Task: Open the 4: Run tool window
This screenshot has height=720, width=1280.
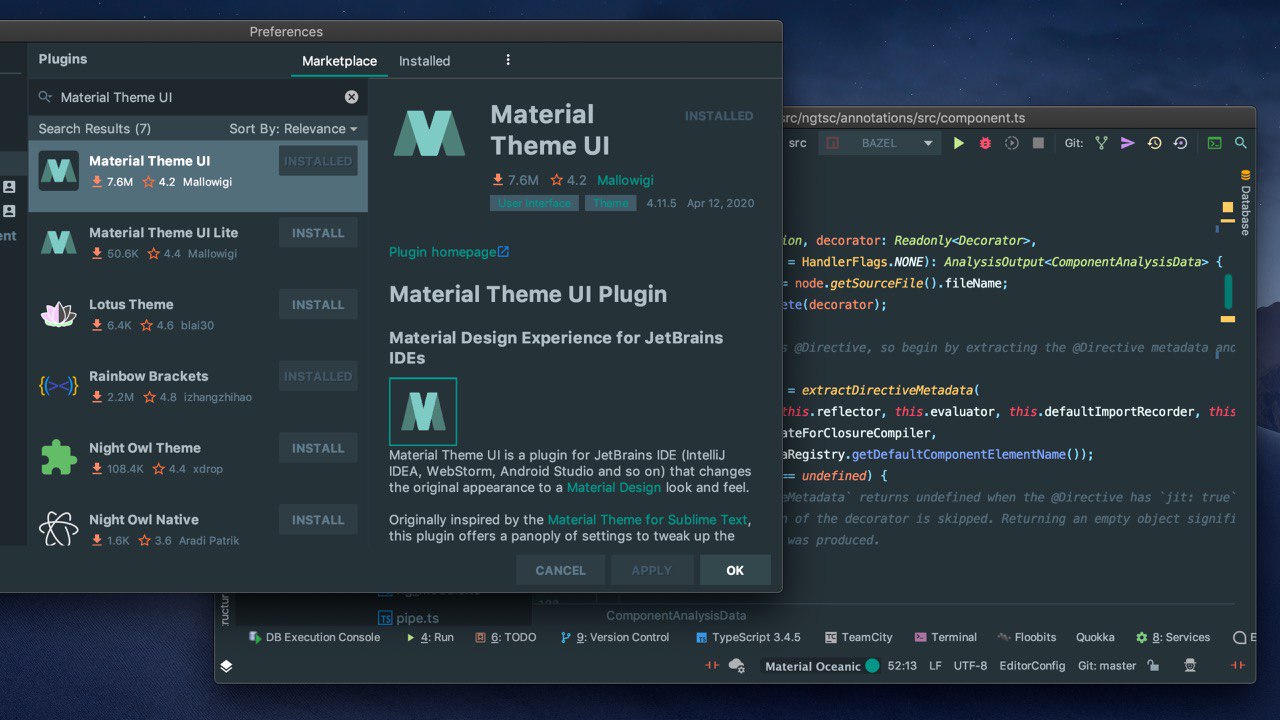Action: pos(430,637)
